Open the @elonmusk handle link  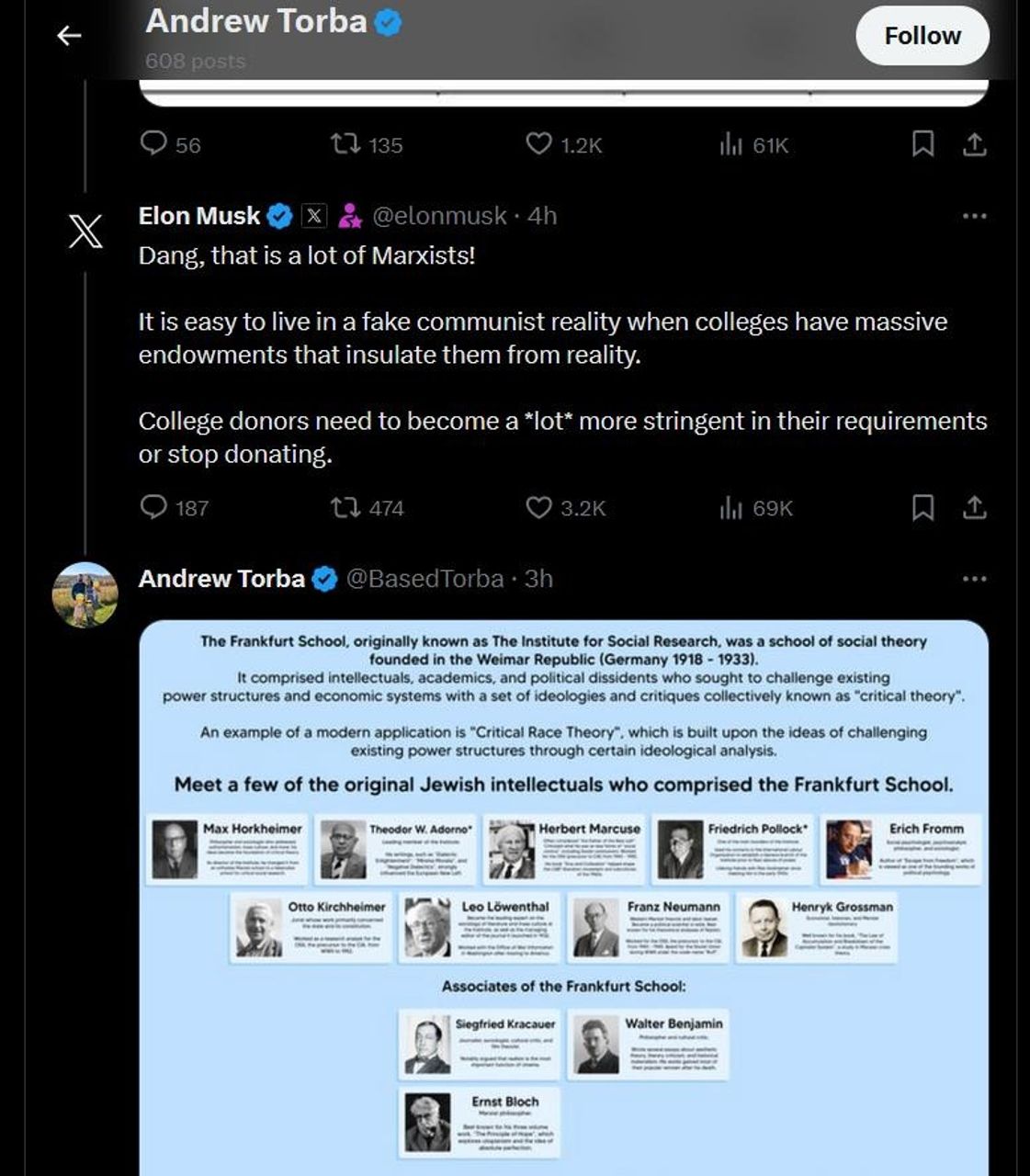point(439,216)
